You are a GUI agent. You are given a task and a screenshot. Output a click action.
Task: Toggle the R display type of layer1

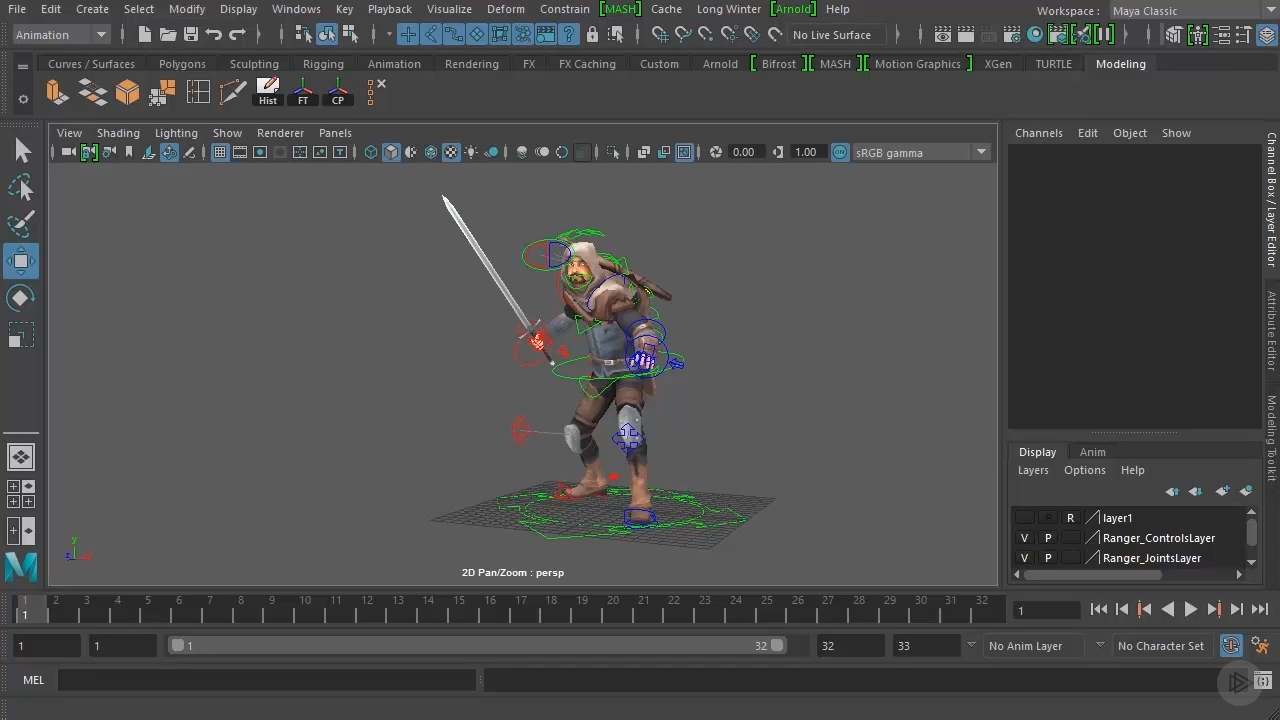click(1070, 518)
